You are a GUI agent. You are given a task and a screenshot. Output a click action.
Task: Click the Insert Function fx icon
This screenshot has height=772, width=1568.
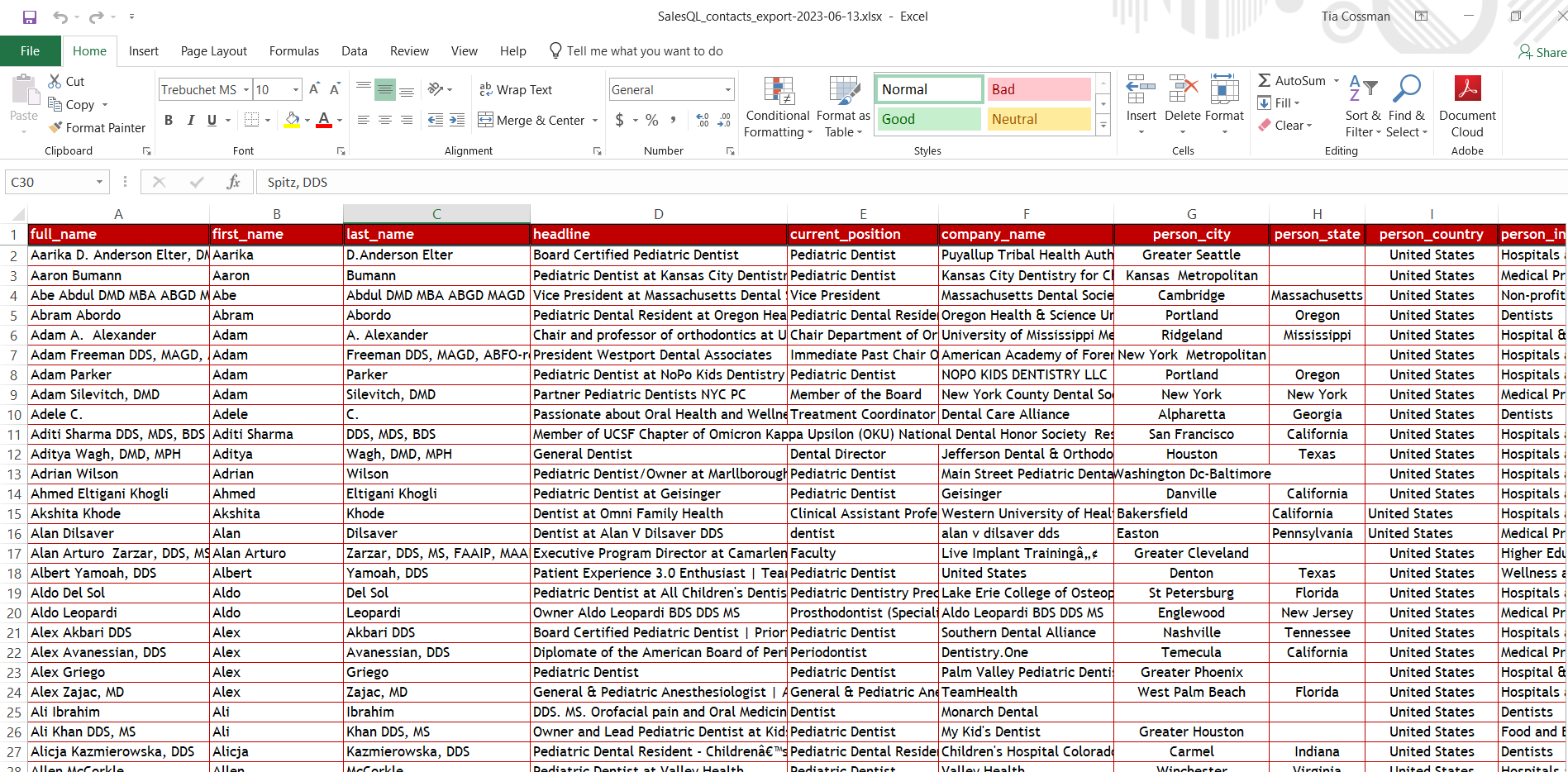pyautogui.click(x=233, y=182)
